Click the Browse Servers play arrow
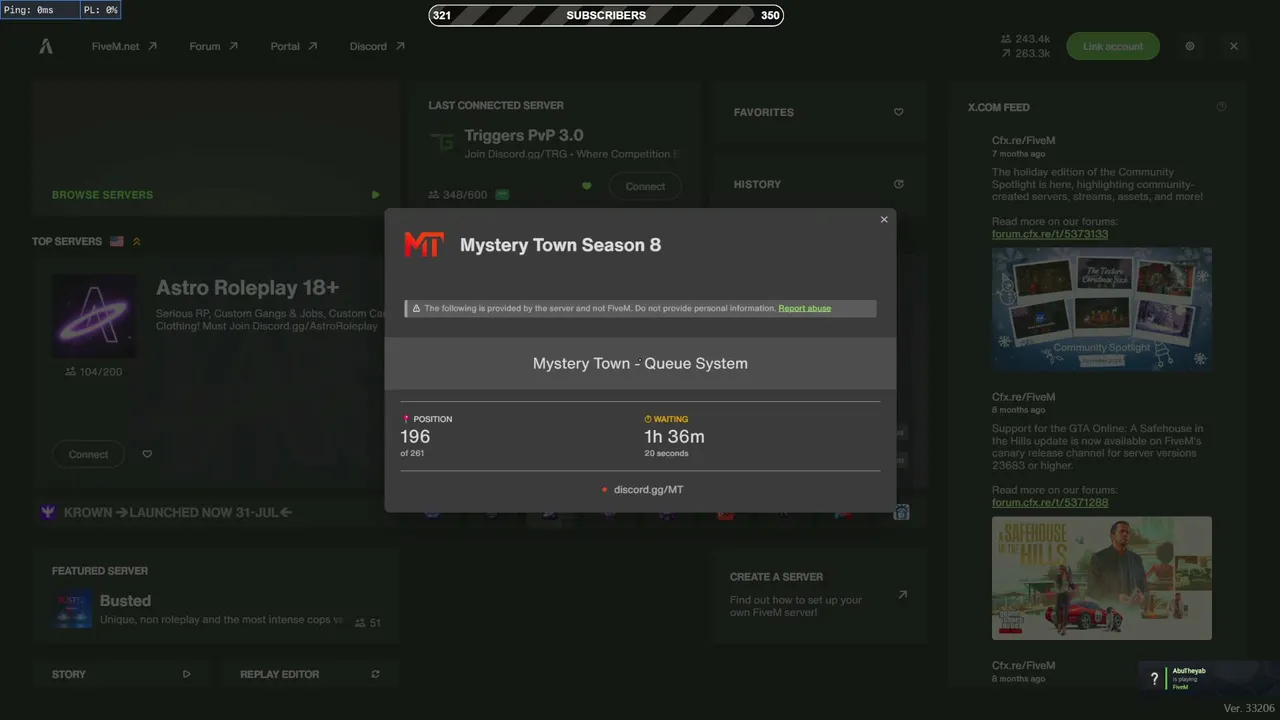 click(x=376, y=195)
